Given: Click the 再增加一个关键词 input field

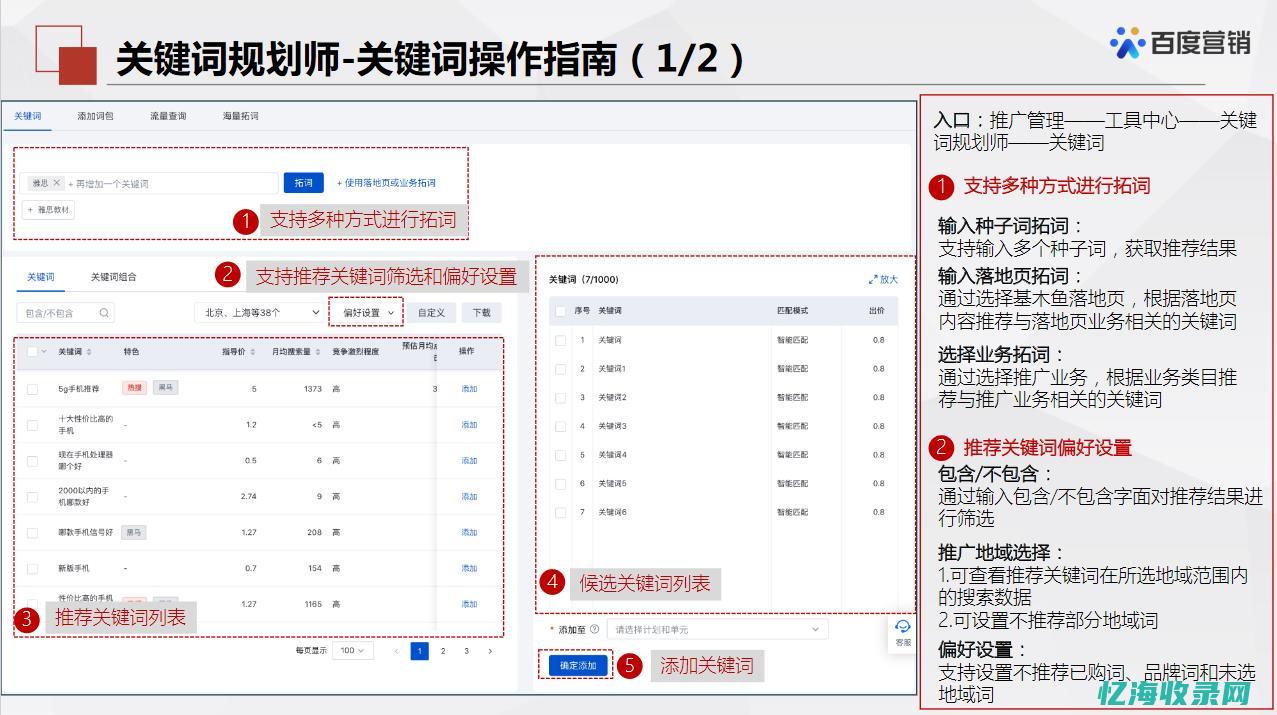Looking at the screenshot, I should click(x=150, y=182).
